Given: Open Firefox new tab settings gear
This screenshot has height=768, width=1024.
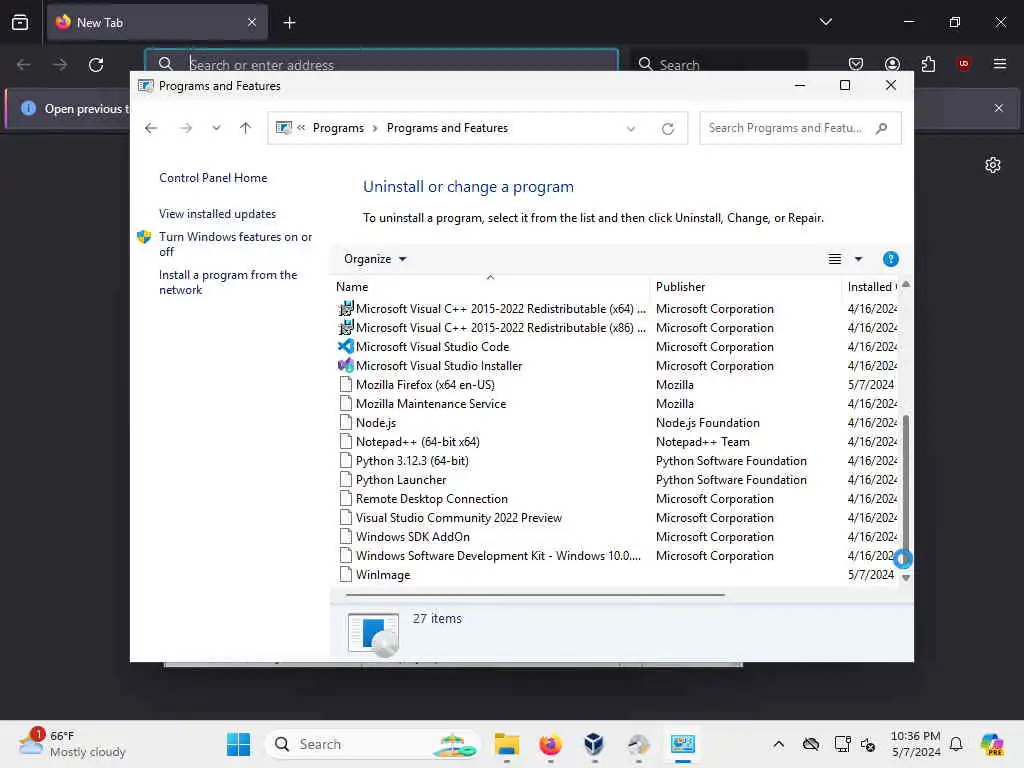Looking at the screenshot, I should pyautogui.click(x=993, y=165).
